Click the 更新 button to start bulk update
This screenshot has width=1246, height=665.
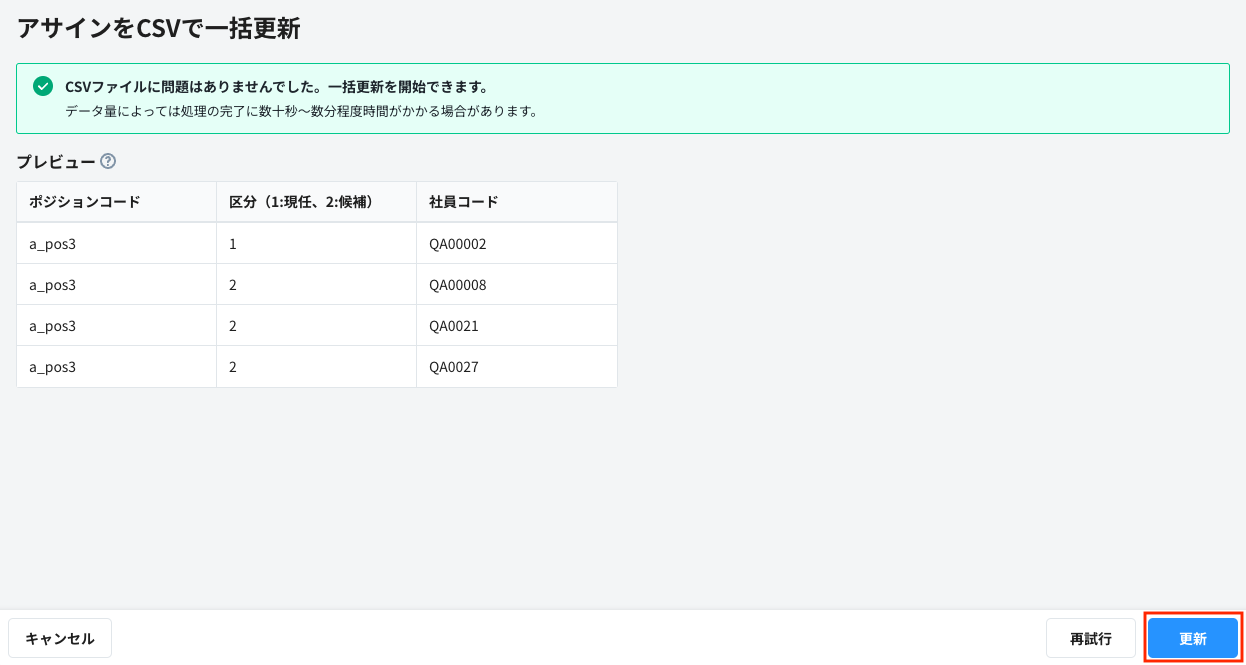coord(1192,637)
